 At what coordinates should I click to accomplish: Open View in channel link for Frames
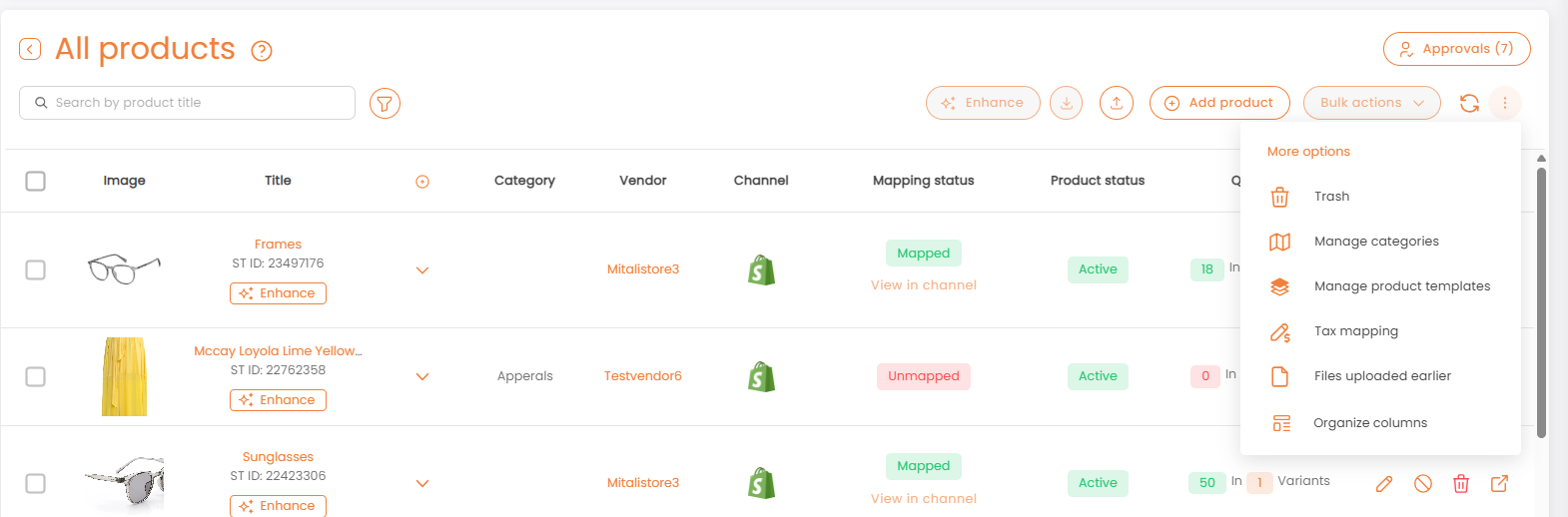pyautogui.click(x=924, y=285)
